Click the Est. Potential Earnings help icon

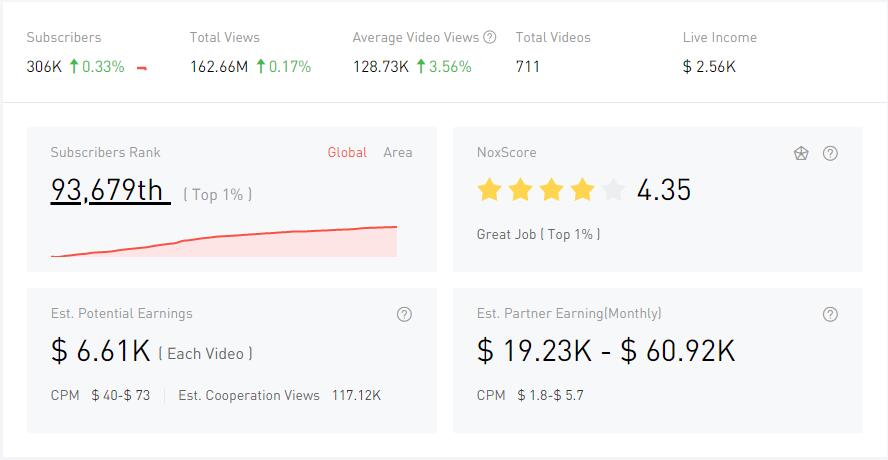404,314
